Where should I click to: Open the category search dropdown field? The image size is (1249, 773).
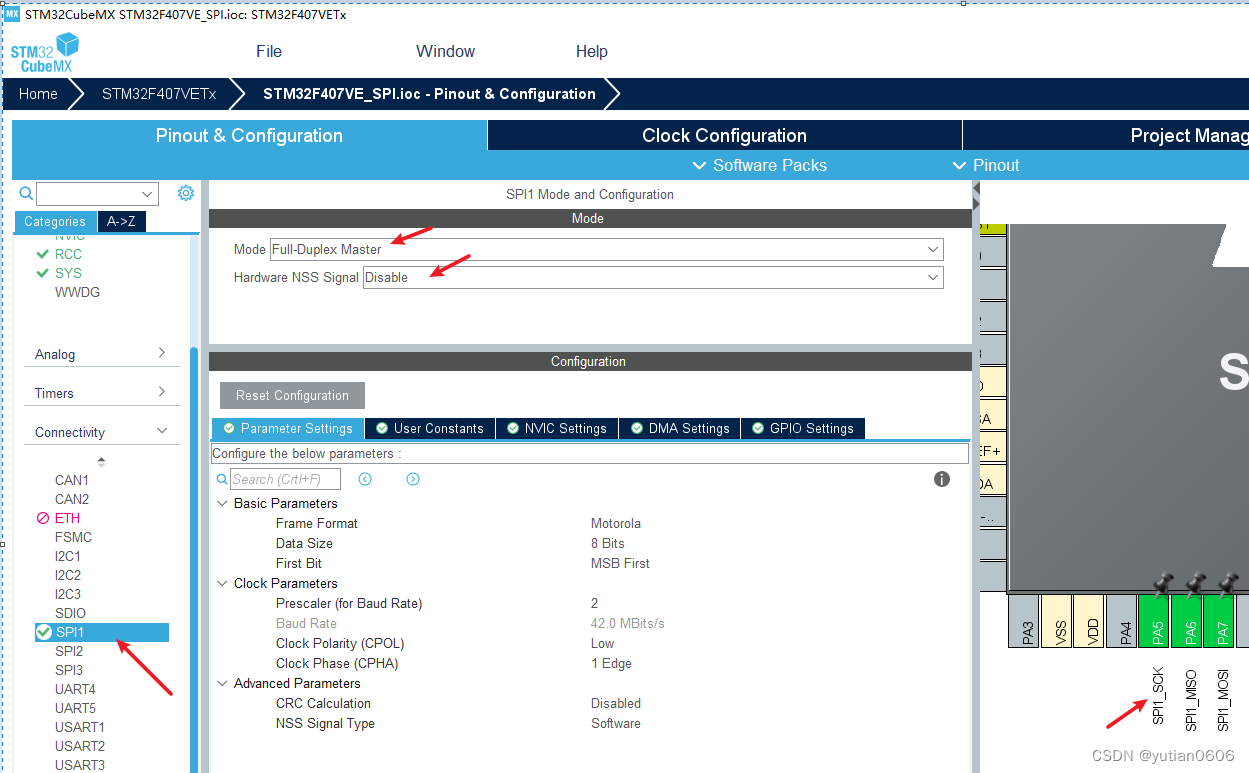pos(97,193)
